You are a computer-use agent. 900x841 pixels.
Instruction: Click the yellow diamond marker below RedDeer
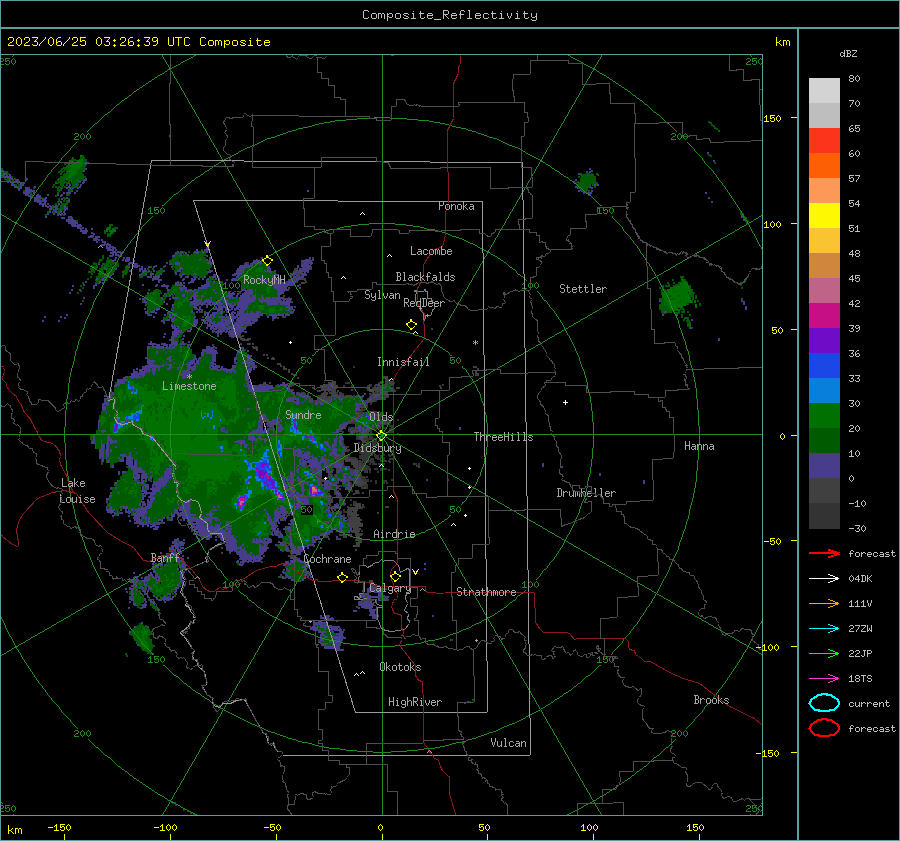coord(411,325)
